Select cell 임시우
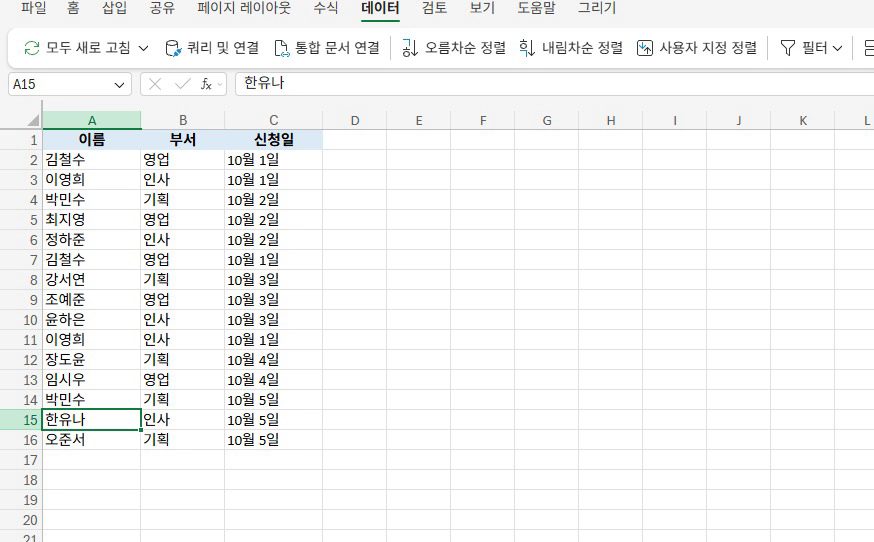 (92, 380)
